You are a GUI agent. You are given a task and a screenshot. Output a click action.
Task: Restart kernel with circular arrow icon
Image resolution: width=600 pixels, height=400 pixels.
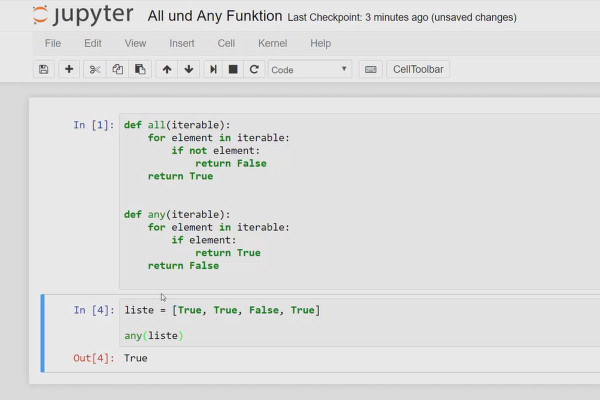[254, 69]
